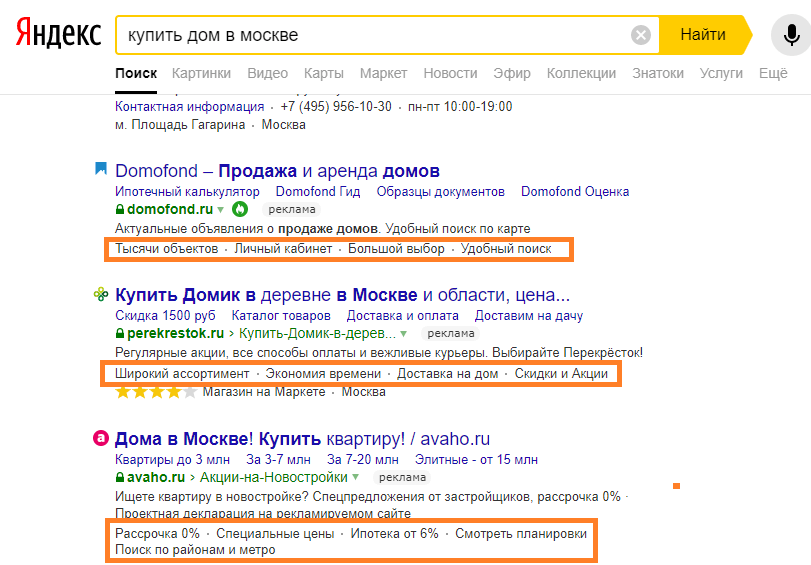Switch to the Видео tab
The height and width of the screenshot is (565, 811).
point(267,73)
